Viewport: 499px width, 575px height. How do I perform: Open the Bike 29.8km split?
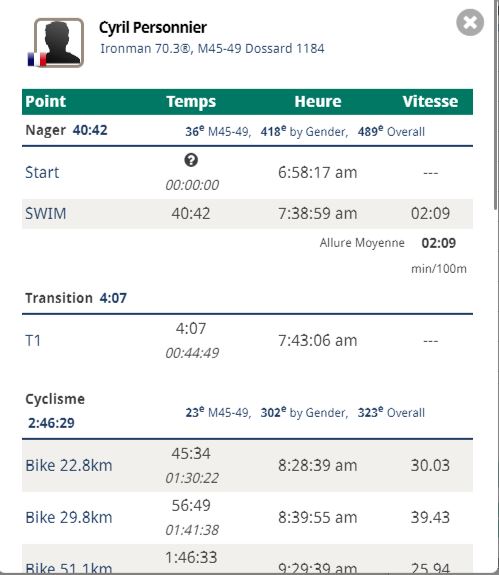coord(69,517)
